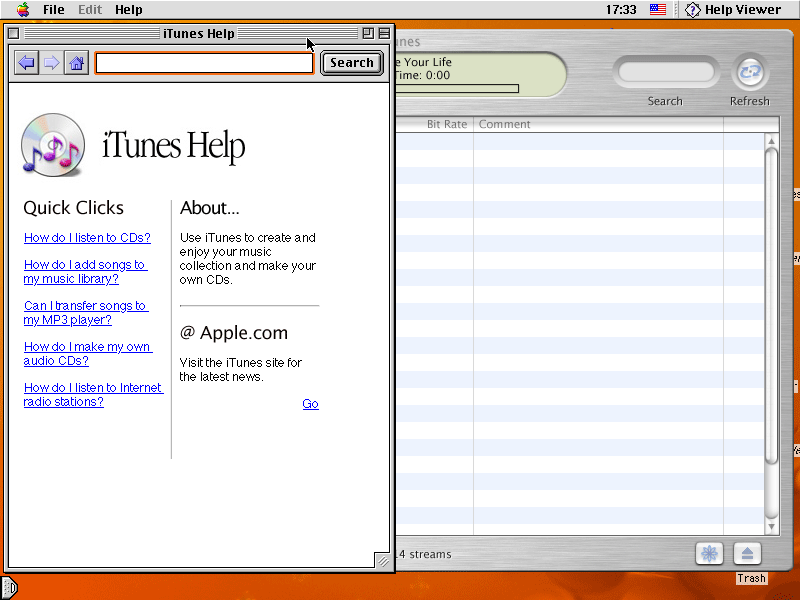Click the down arrow of iTunes scrollbar
The image size is (800, 600).
coord(771,527)
